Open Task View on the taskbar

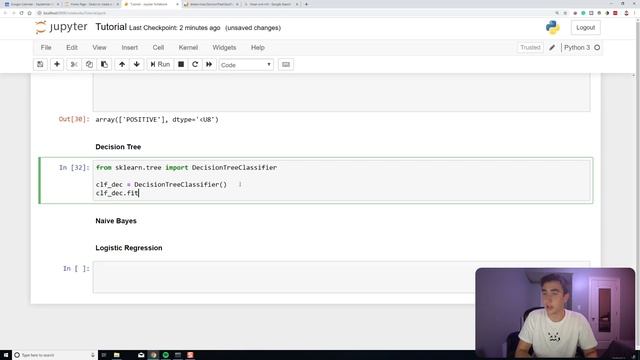pyautogui.click(x=104, y=355)
